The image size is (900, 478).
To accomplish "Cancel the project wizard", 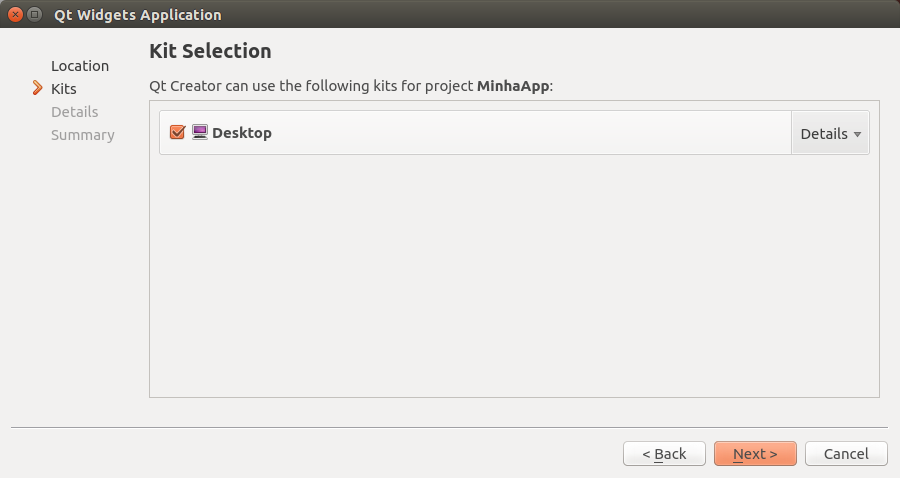I will click(846, 454).
